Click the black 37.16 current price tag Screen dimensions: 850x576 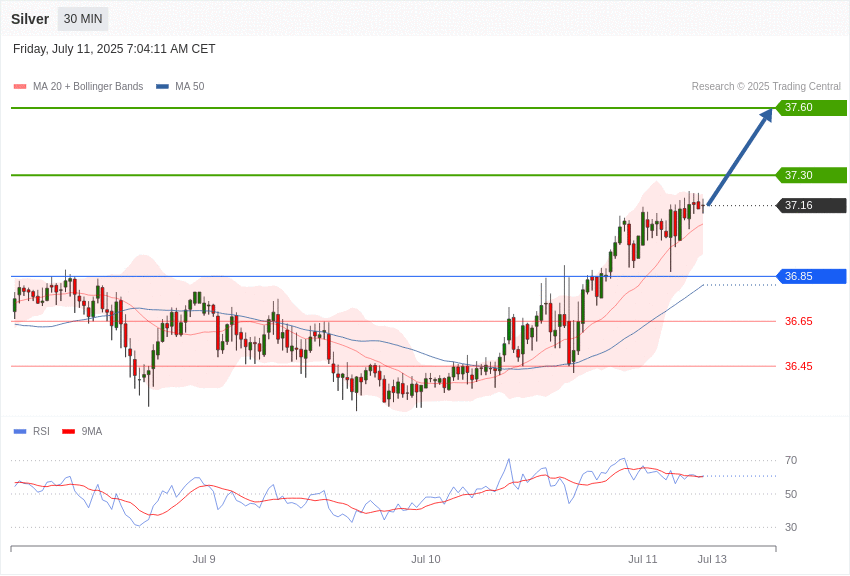pos(812,205)
